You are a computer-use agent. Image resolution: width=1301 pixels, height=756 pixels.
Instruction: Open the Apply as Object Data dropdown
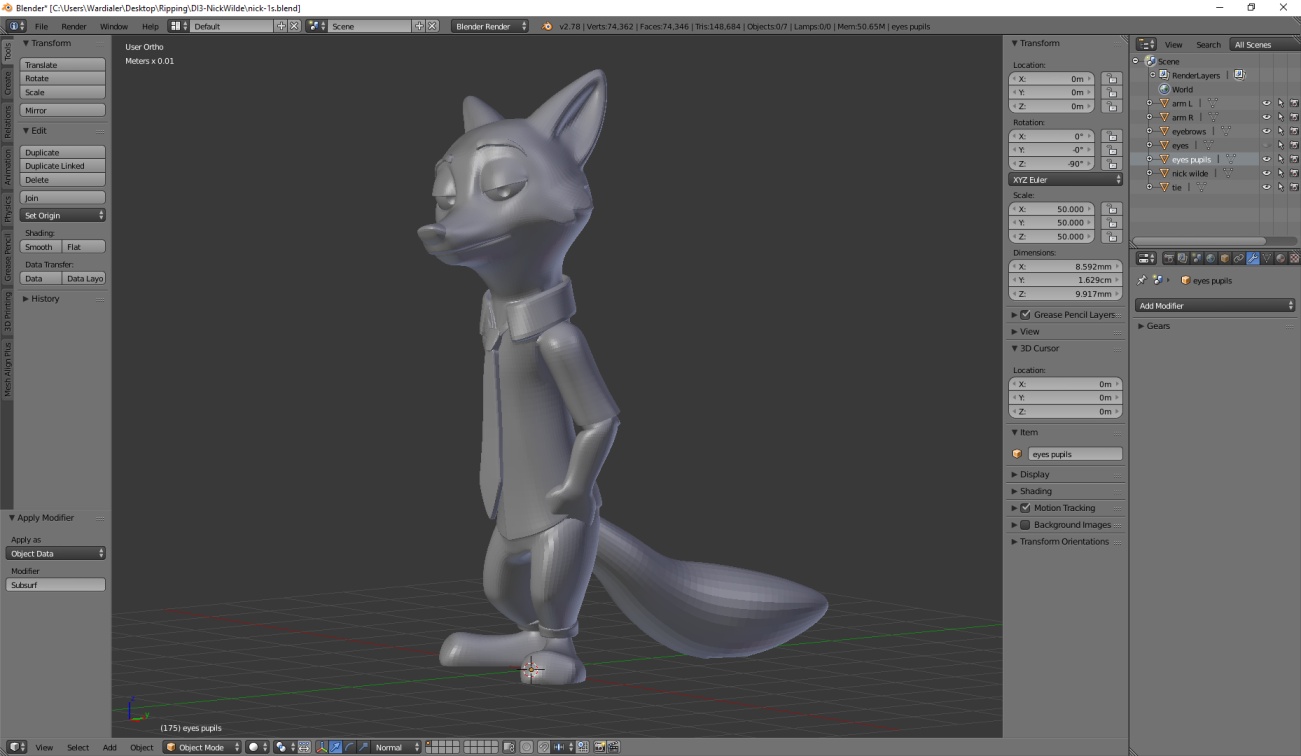tap(56, 553)
